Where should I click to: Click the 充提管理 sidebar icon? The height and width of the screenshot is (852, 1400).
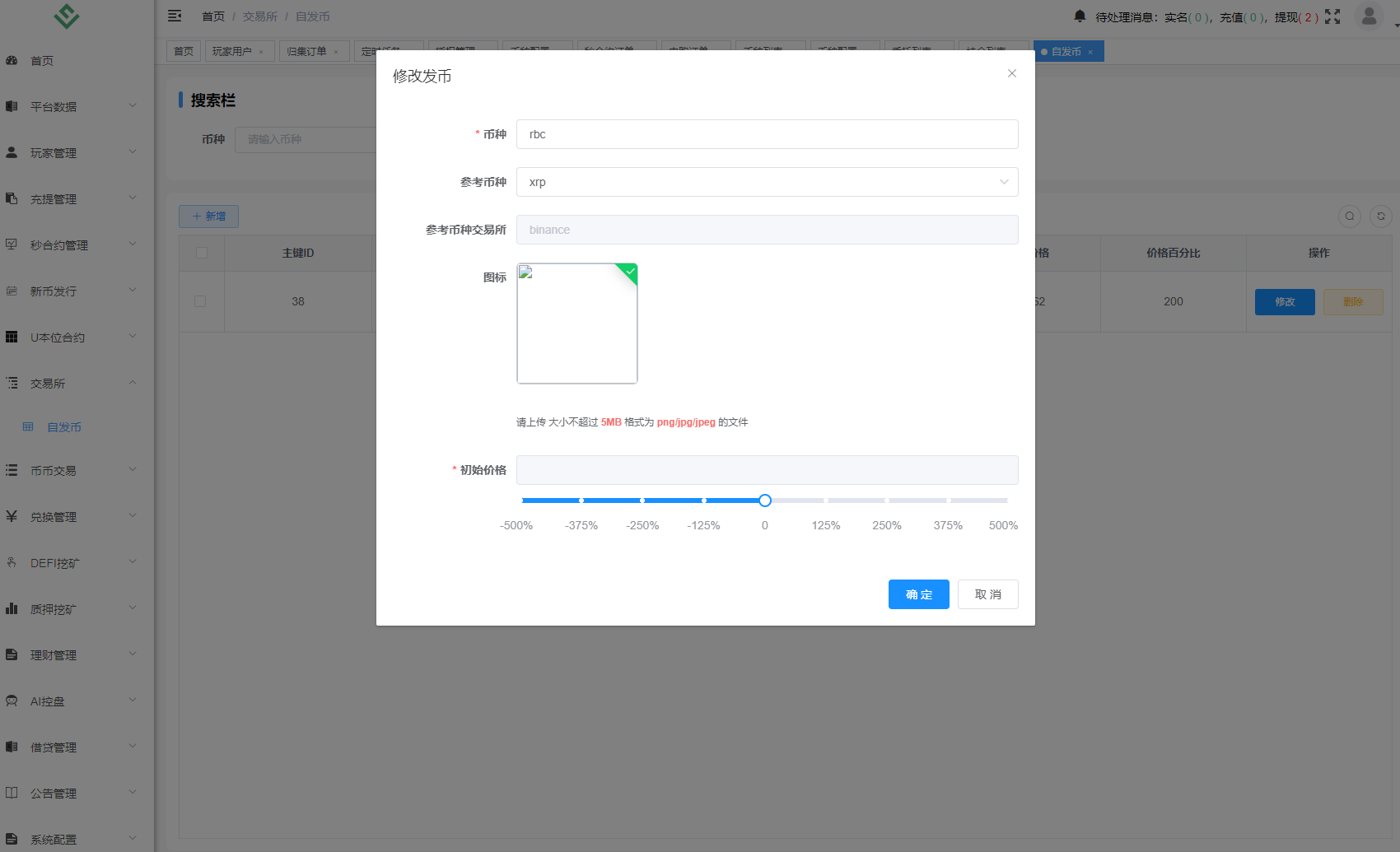point(12,198)
